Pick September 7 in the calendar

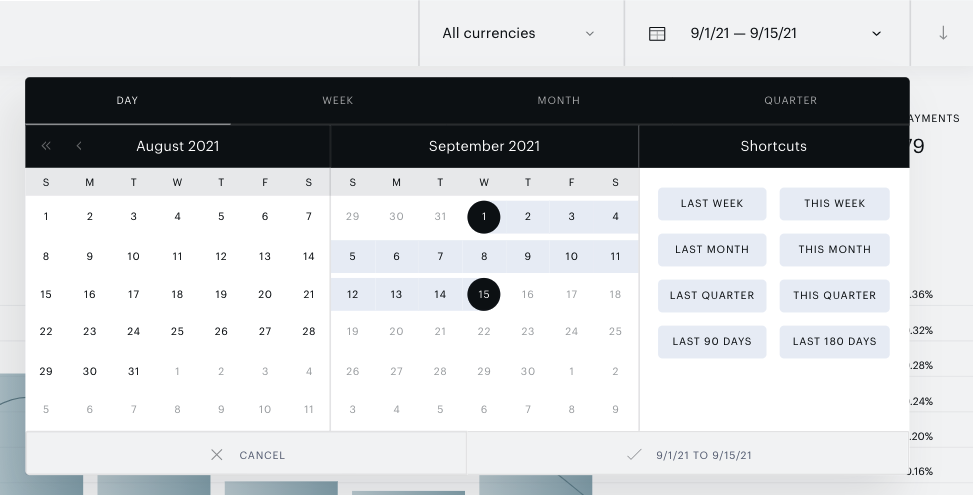coord(440,256)
